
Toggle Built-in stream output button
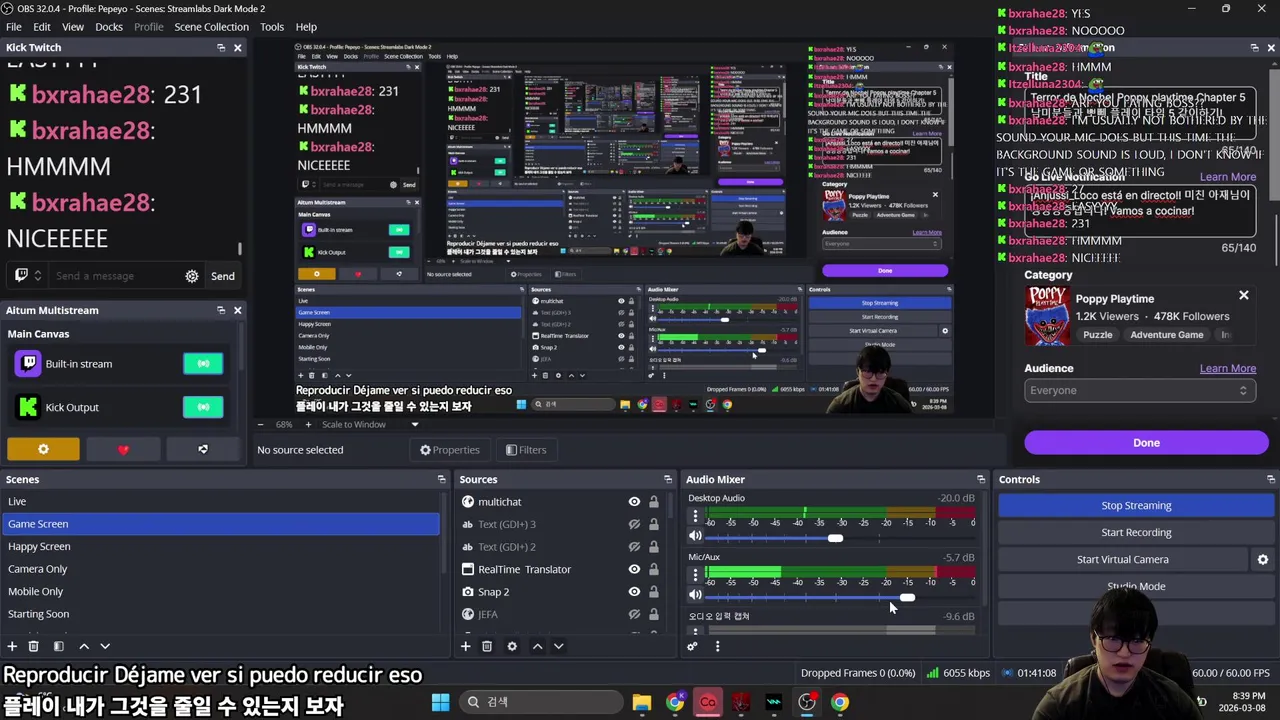pyautogui.click(x=203, y=364)
